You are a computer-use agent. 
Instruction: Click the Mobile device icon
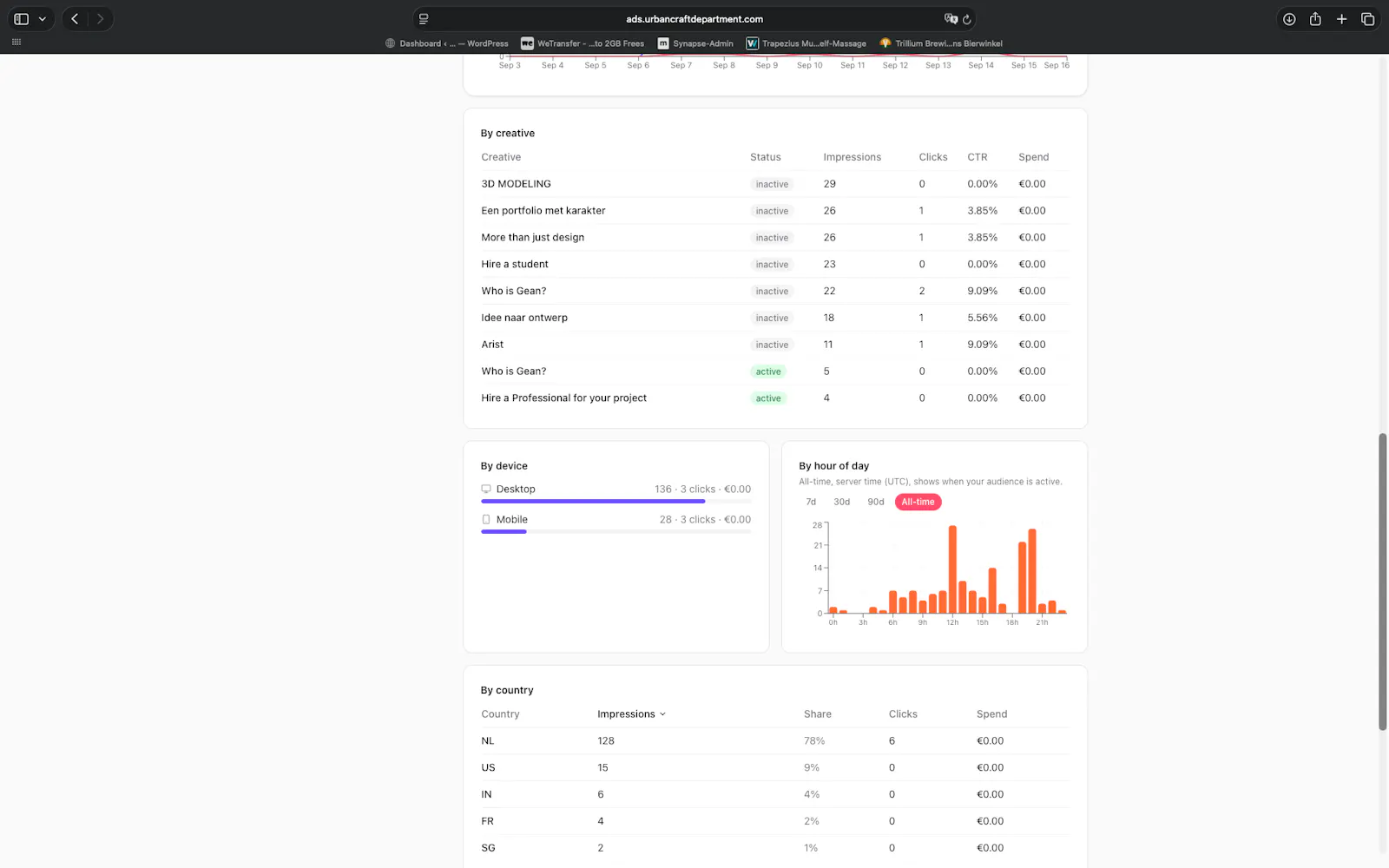[x=486, y=519]
